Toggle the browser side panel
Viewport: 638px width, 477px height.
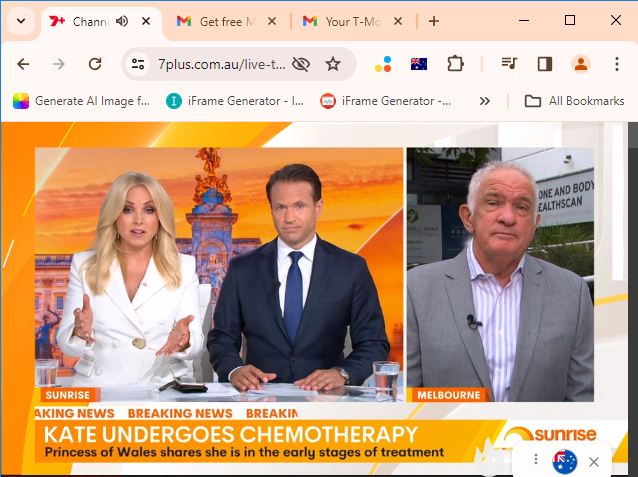point(545,64)
